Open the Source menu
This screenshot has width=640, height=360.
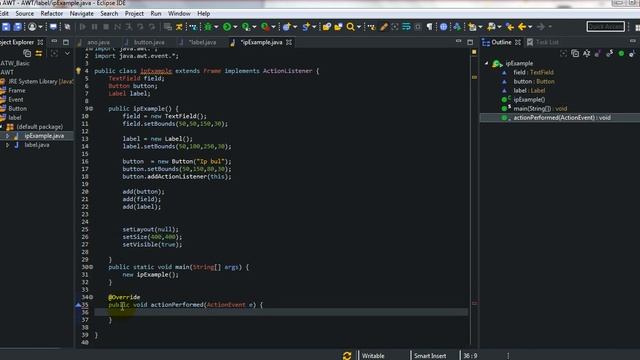point(24,13)
